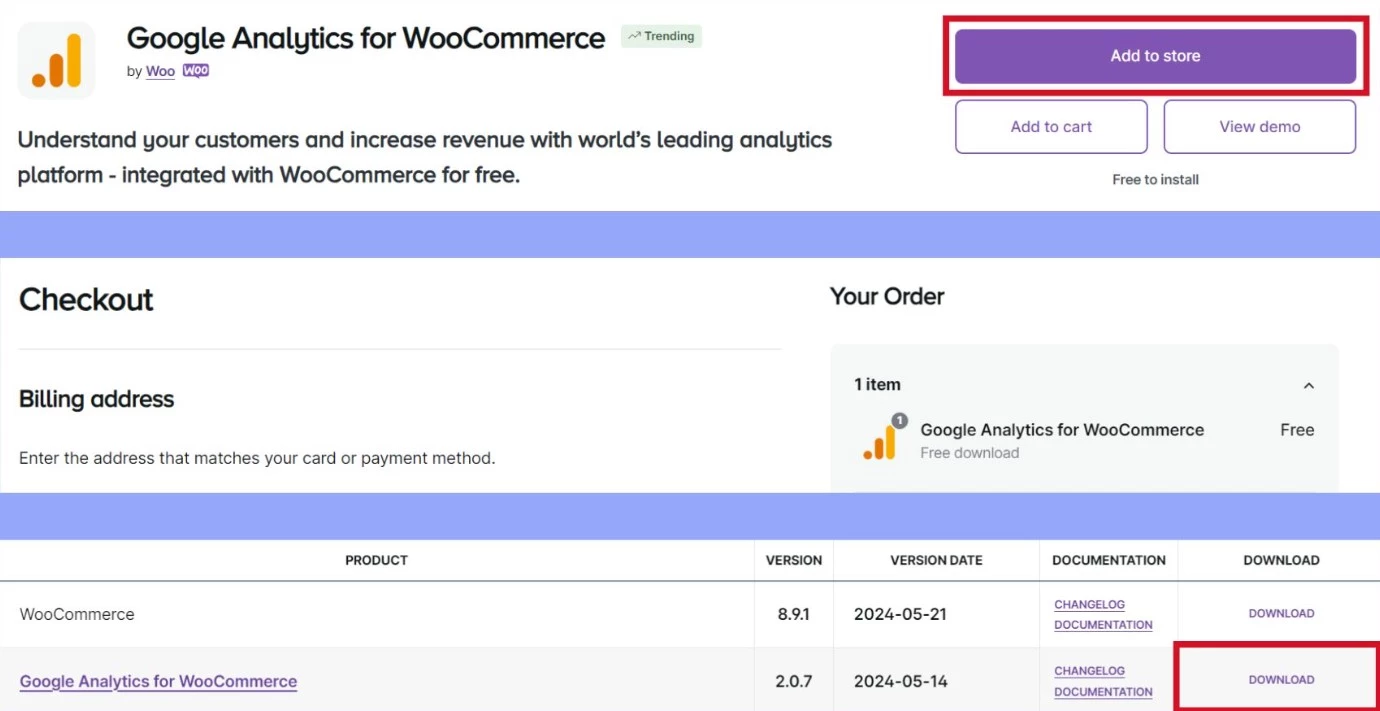The height and width of the screenshot is (711, 1380).
Task: Select Google Analytics for WooCommerce order item name
Action: (x=1062, y=430)
